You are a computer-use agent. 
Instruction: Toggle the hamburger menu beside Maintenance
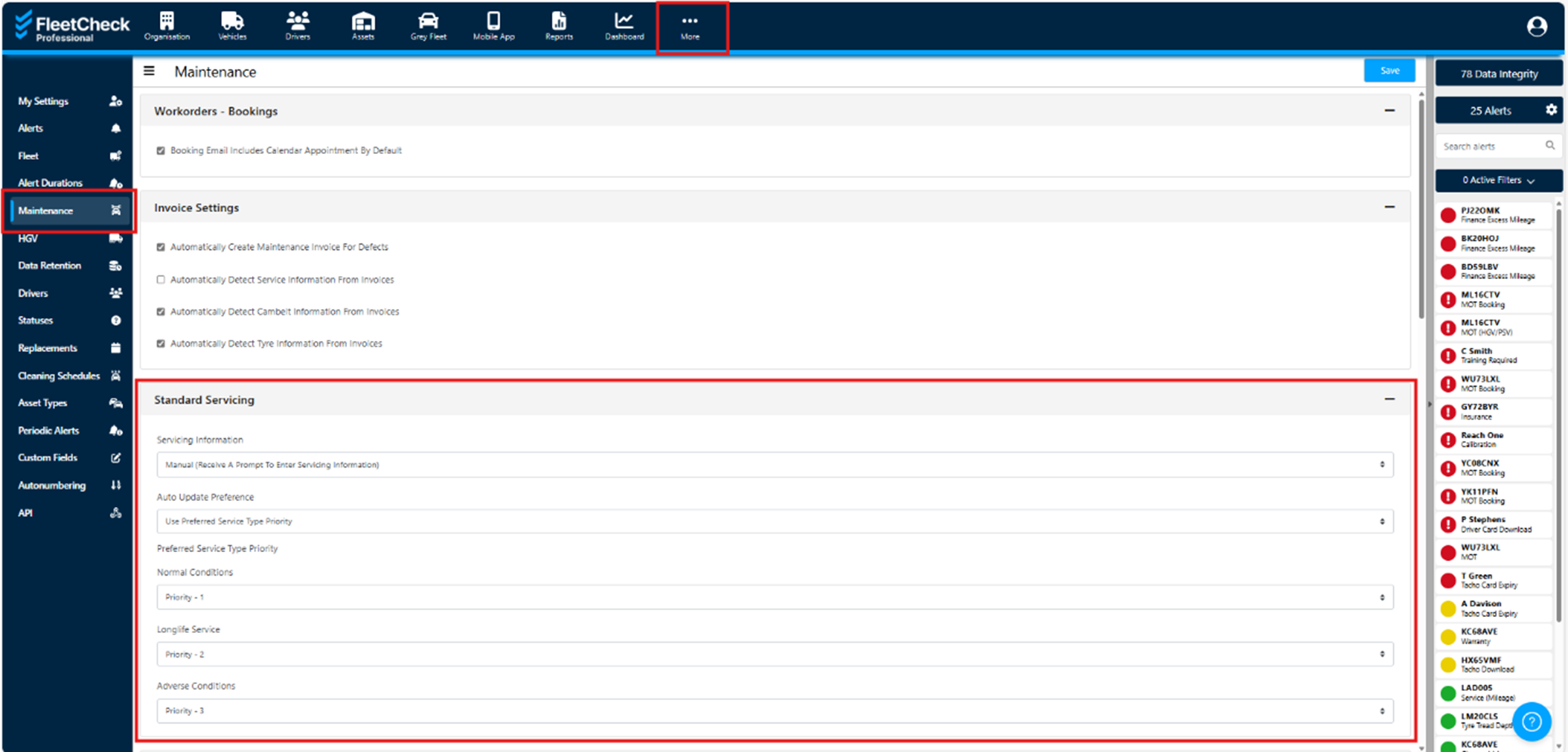coord(149,71)
